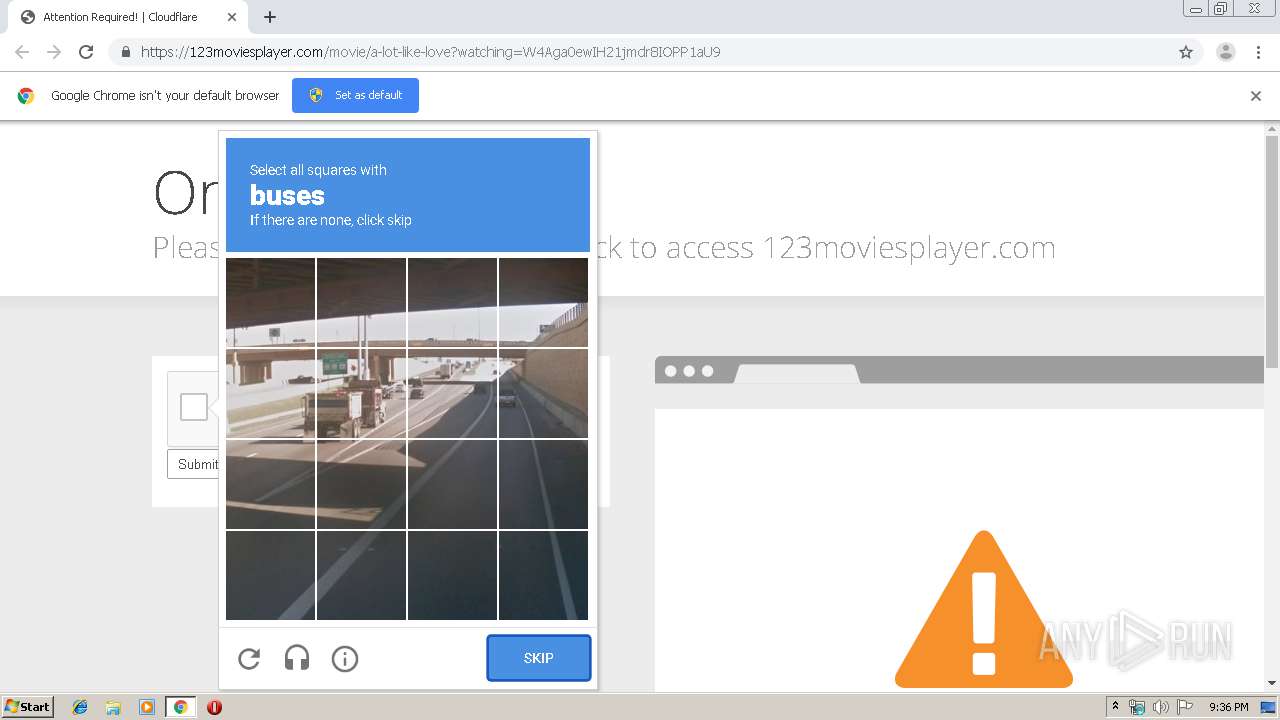Open the media player taskbar icon
Screen dimensions: 1280x720
pyautogui.click(x=147, y=707)
